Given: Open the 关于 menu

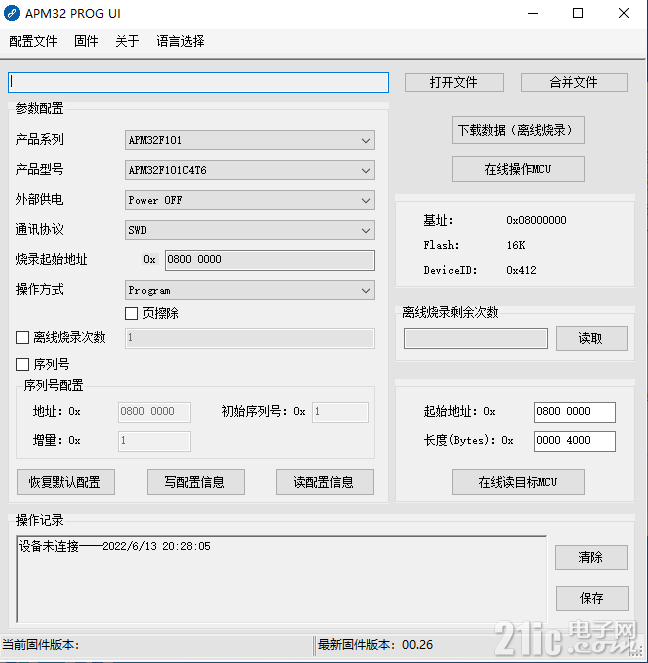Looking at the screenshot, I should (x=127, y=41).
